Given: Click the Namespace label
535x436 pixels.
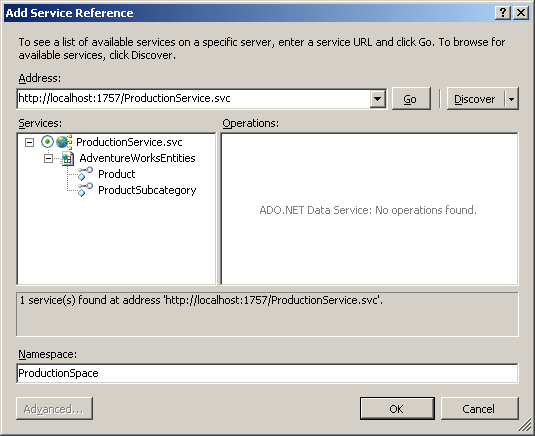Looking at the screenshot, I should [48, 354].
